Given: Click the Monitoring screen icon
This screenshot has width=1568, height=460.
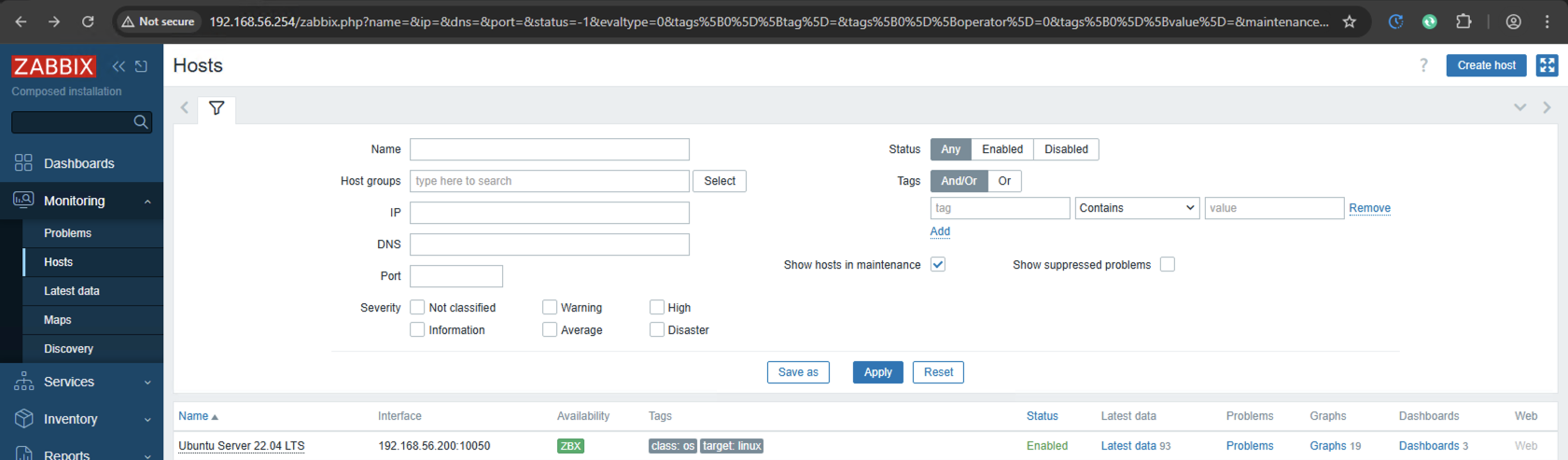Looking at the screenshot, I should (23, 201).
